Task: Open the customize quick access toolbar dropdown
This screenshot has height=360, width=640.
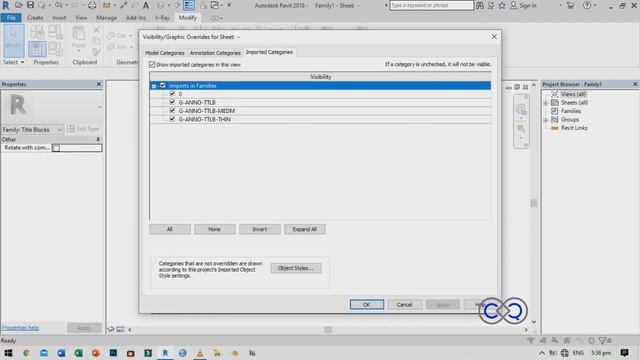Action: point(229,5)
